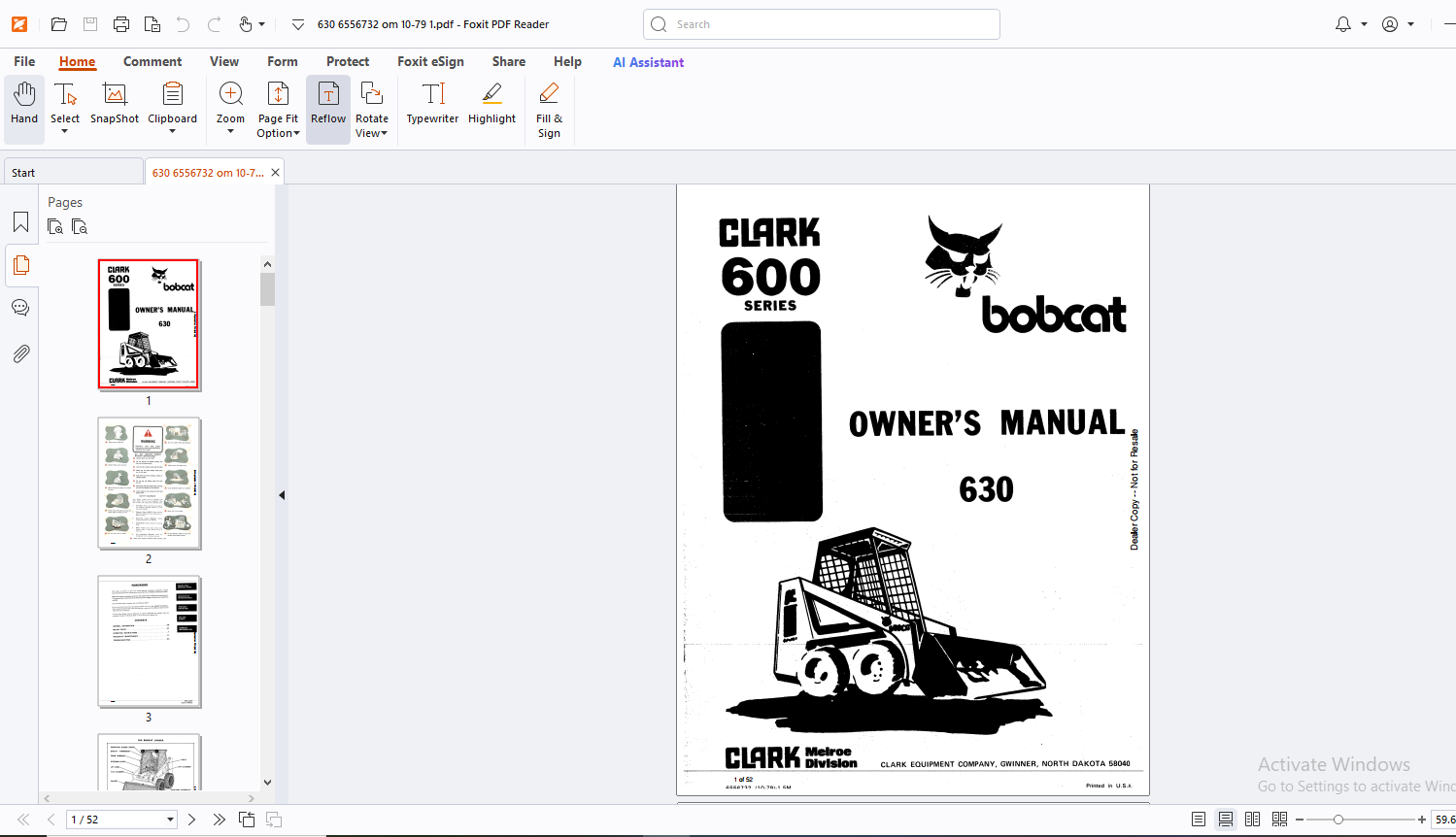Select the page 2 thumbnail
This screenshot has width=1456, height=837.
tap(149, 484)
